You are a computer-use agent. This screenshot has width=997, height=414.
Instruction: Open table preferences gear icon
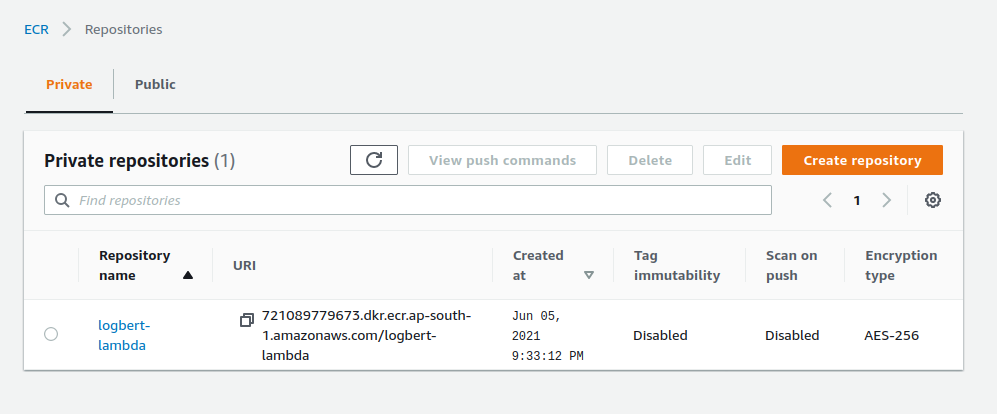point(933,200)
